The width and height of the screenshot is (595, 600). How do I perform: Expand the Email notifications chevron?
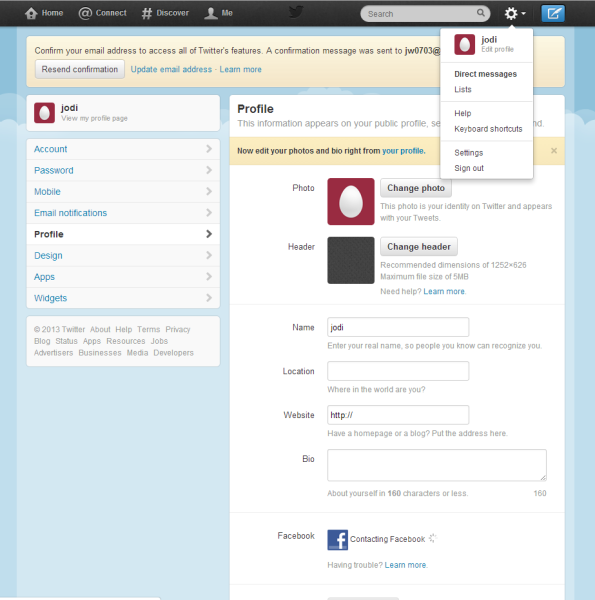[209, 212]
